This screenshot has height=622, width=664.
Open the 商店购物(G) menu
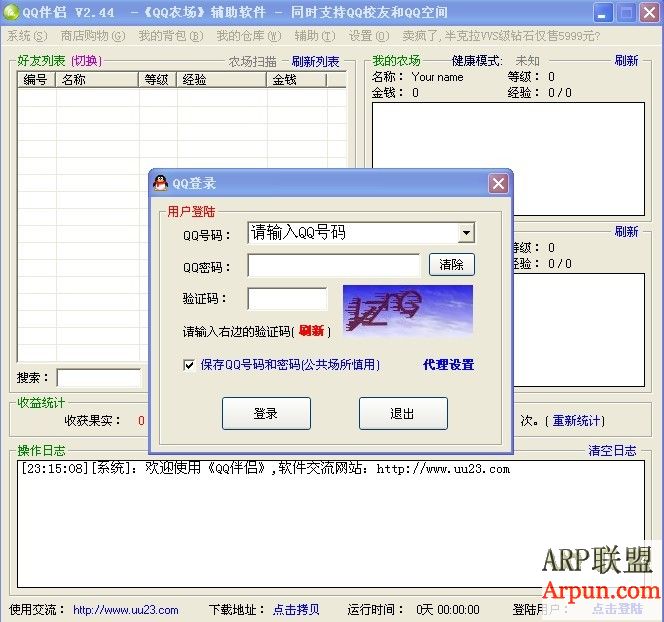click(x=93, y=36)
